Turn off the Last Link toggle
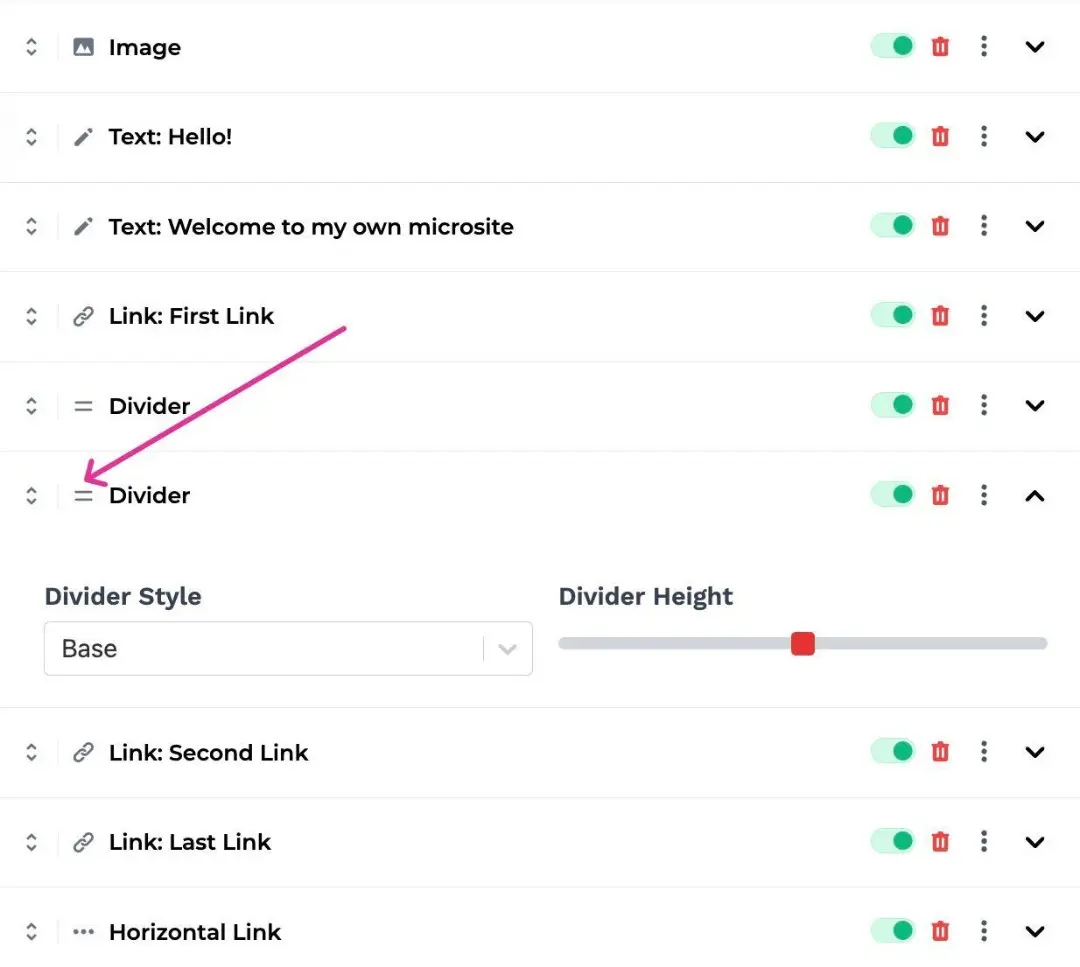Viewport: 1080px width, 967px height. (893, 842)
